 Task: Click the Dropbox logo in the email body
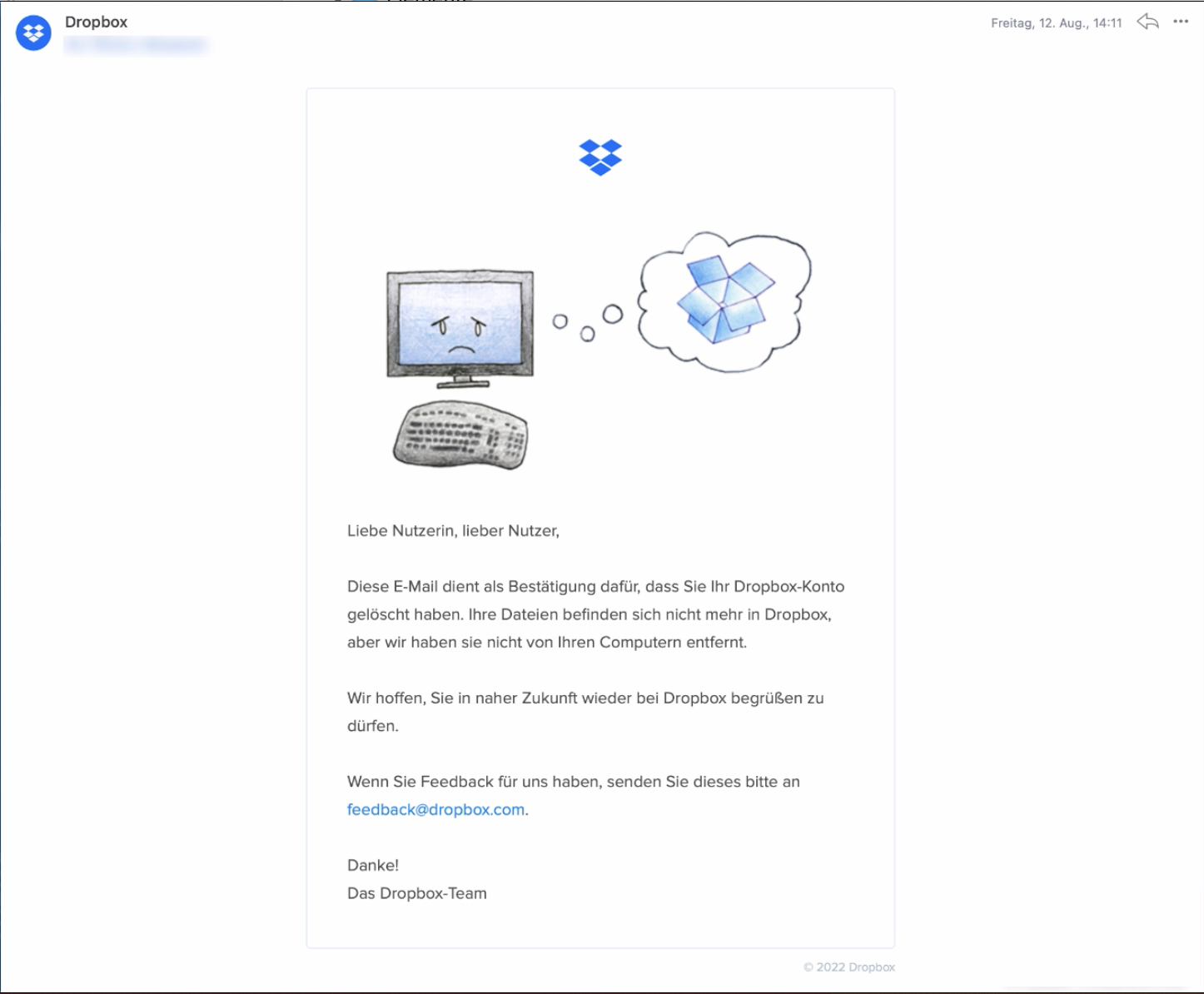600,157
